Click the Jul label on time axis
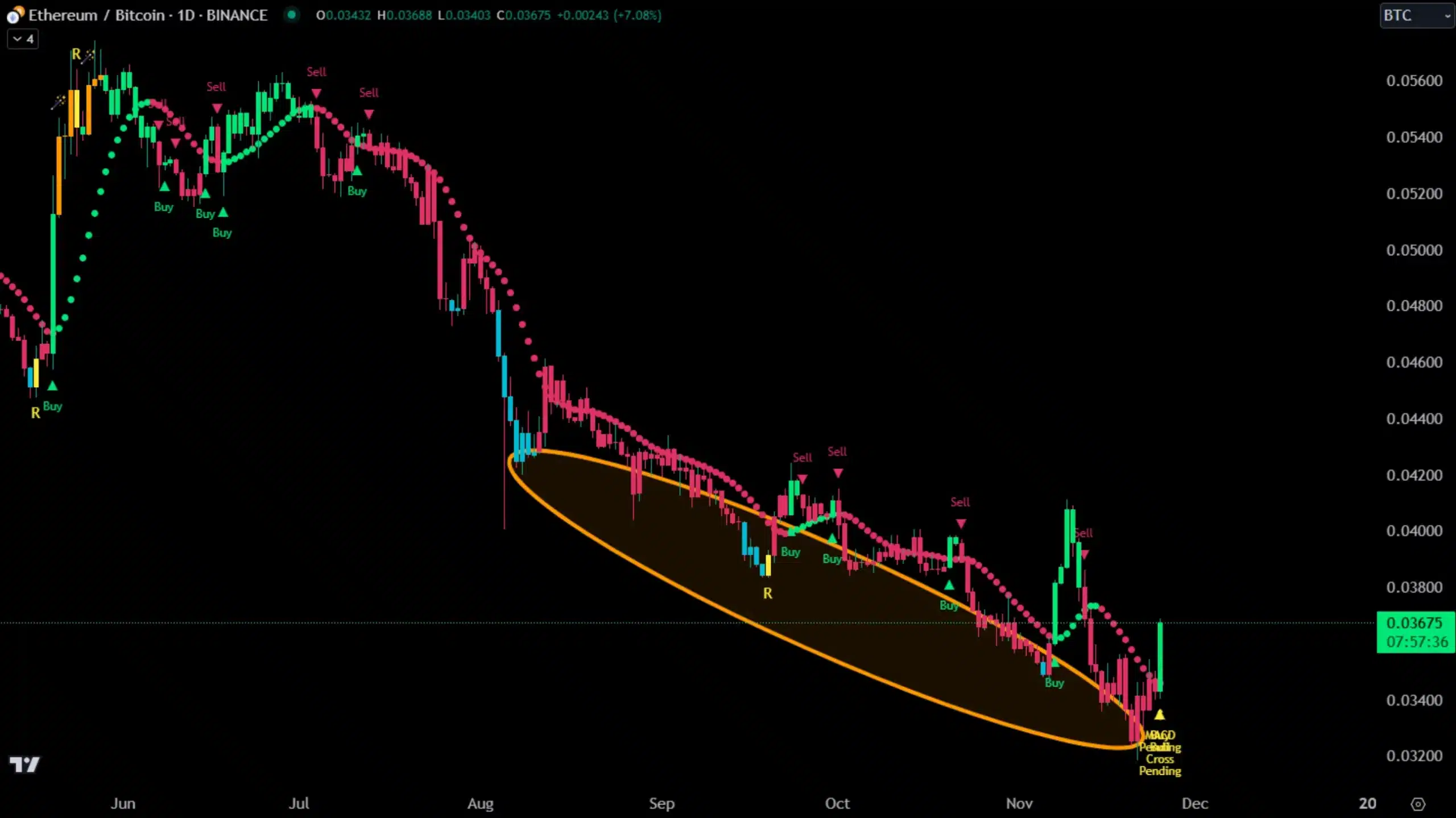 tap(299, 804)
